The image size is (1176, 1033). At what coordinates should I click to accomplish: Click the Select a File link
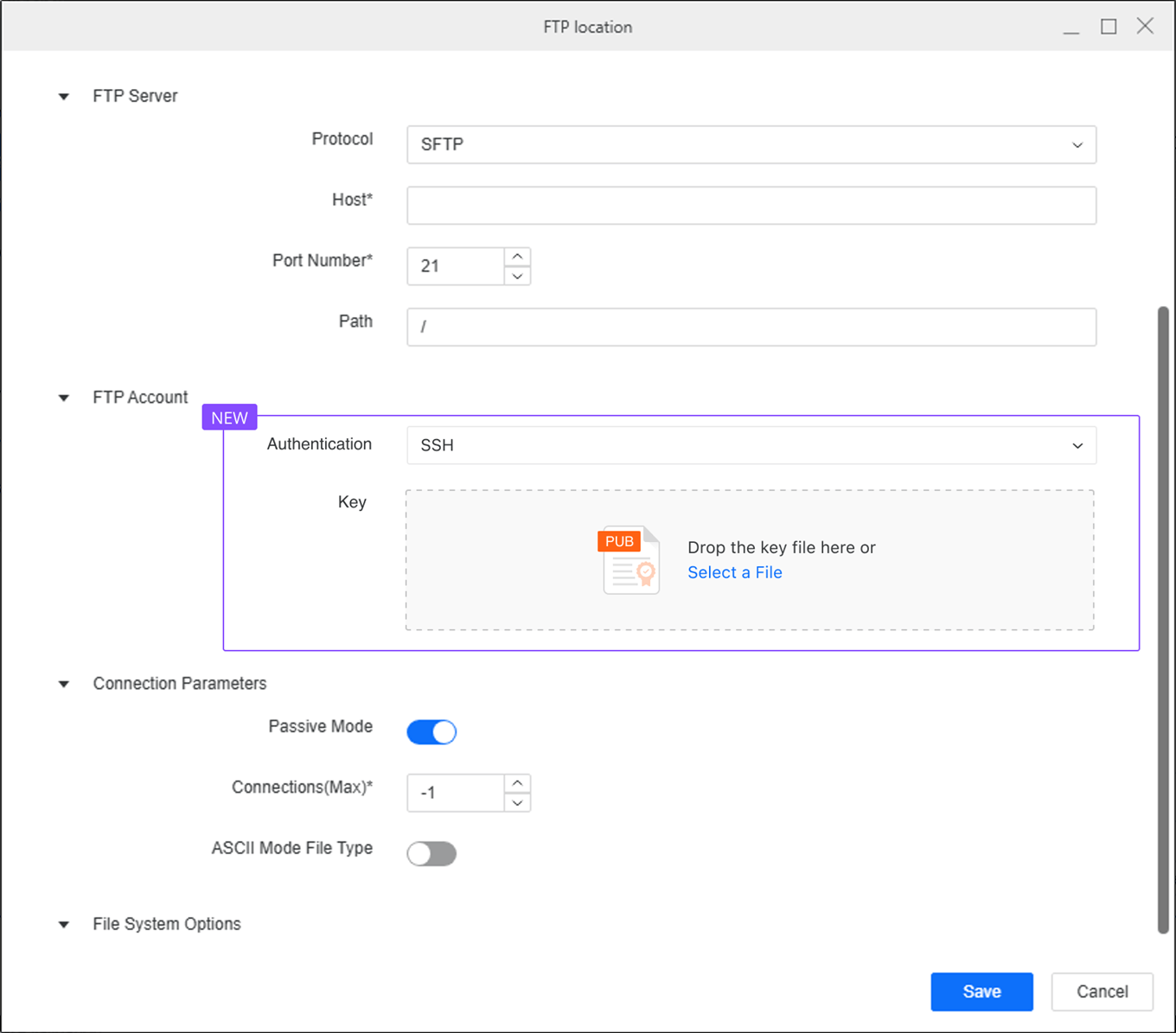pyautogui.click(x=734, y=572)
